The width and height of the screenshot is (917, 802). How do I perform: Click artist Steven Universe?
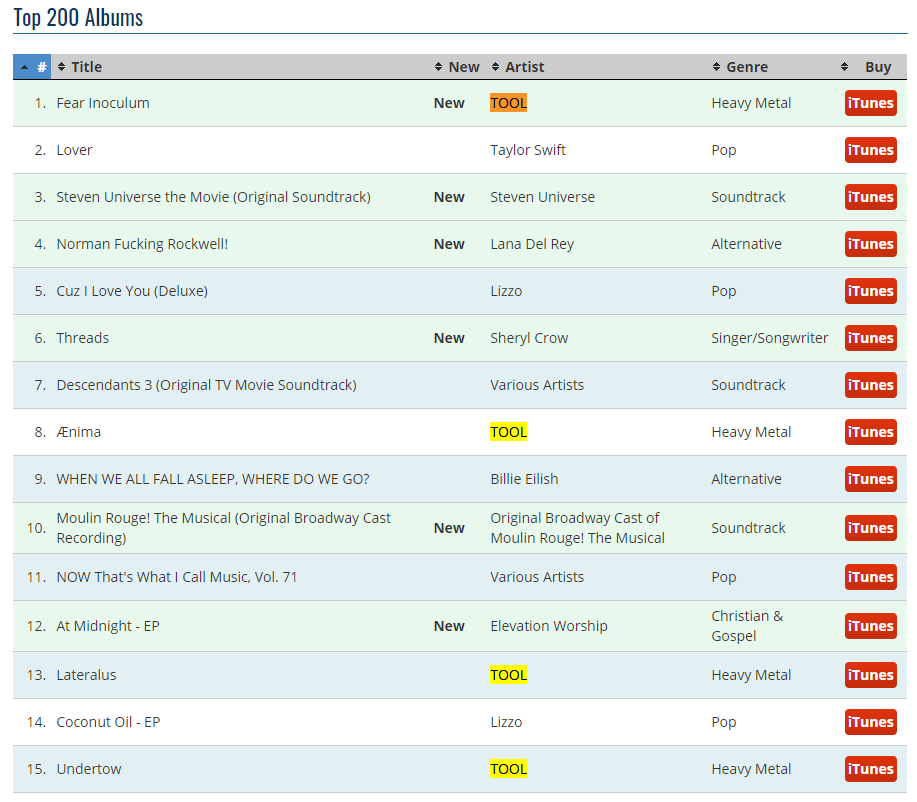[542, 197]
